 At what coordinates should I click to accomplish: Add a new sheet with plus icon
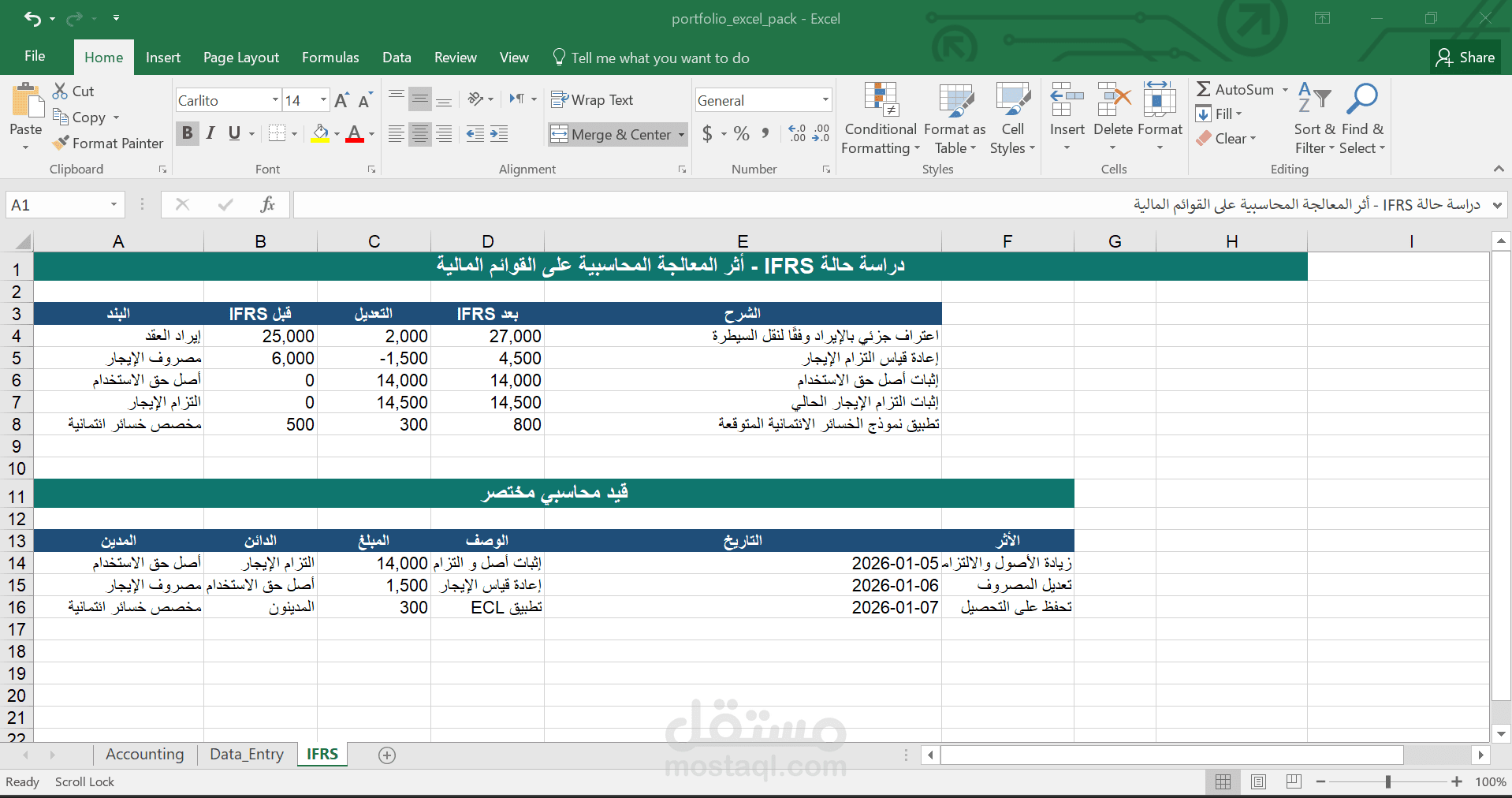[387, 755]
